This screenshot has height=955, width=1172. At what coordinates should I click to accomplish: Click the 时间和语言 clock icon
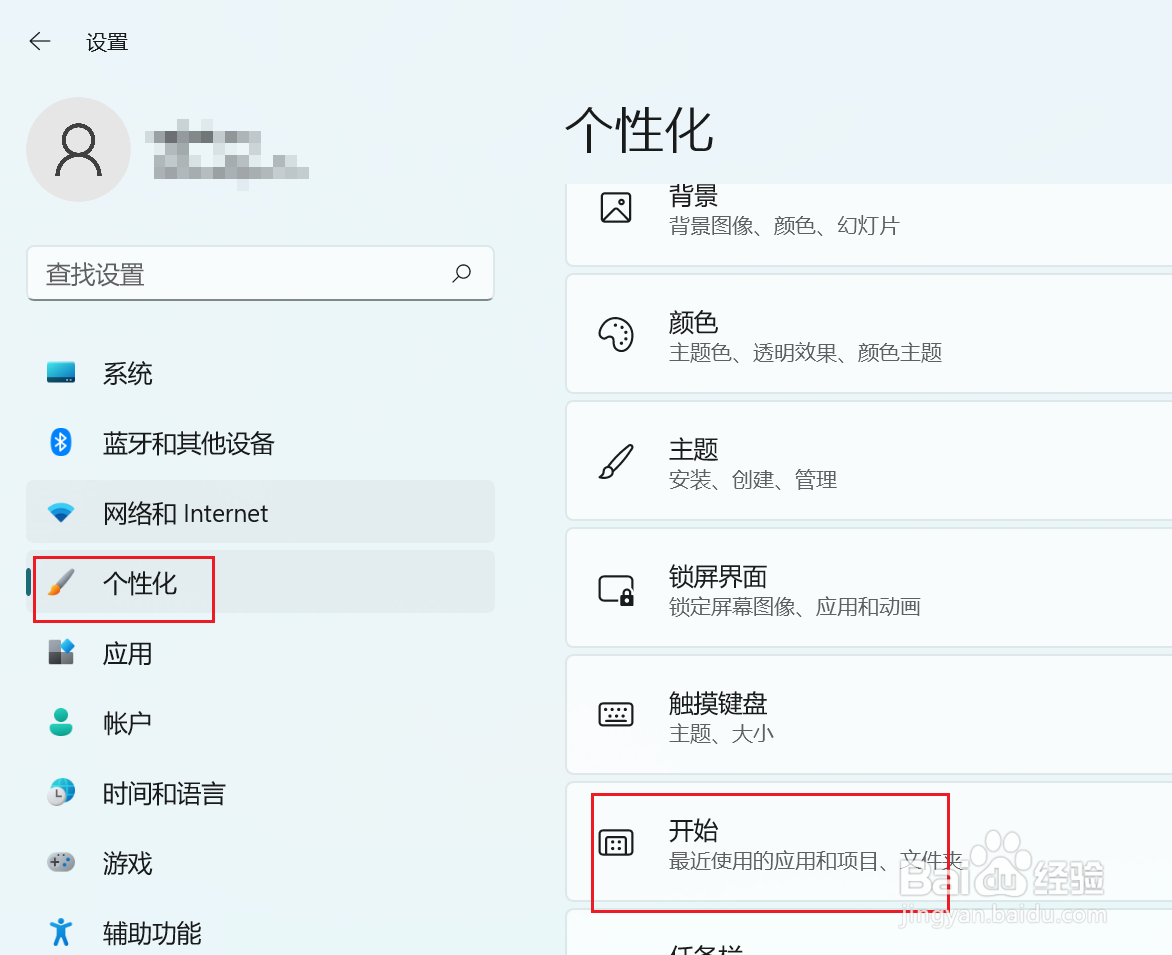tap(61, 792)
